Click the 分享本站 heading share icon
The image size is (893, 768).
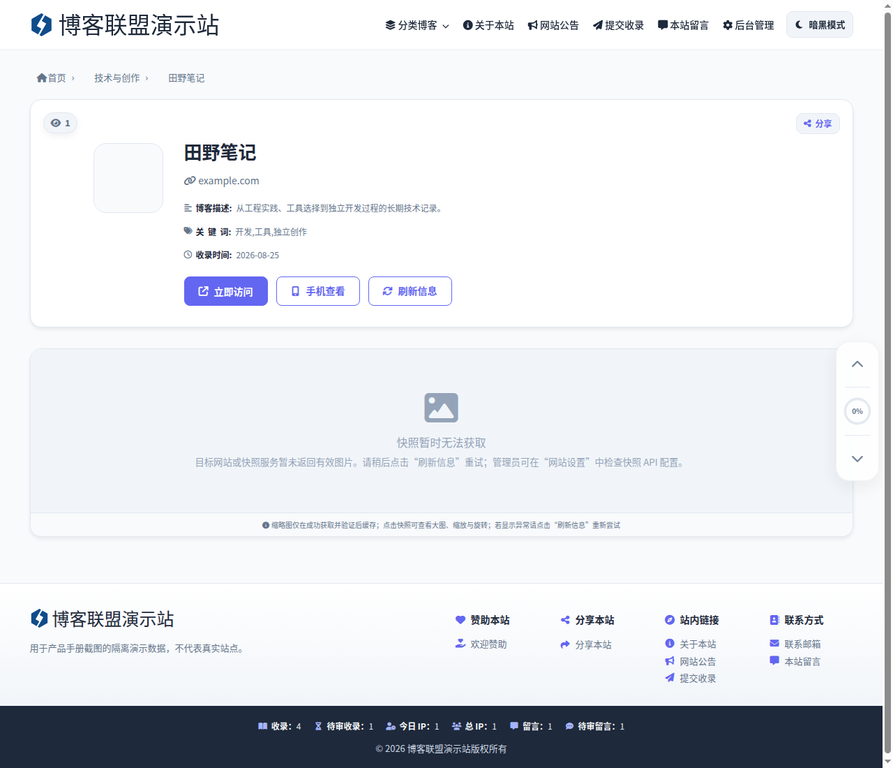click(565, 620)
